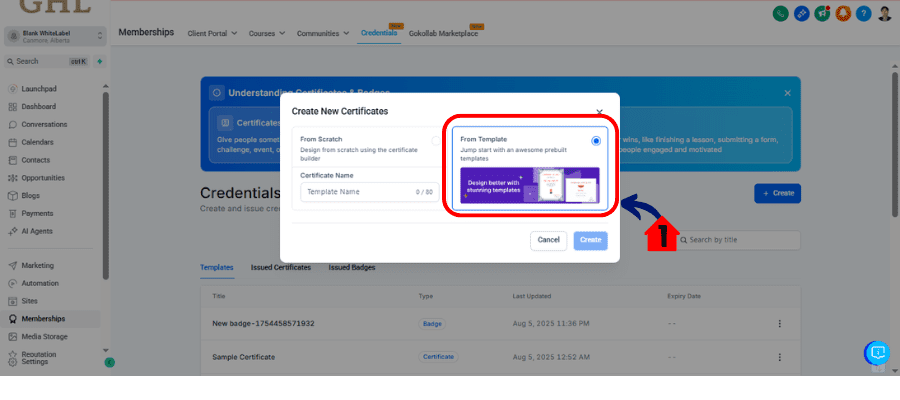The width and height of the screenshot is (900, 400).
Task: Open options menu for New badge row
Action: coord(779,324)
